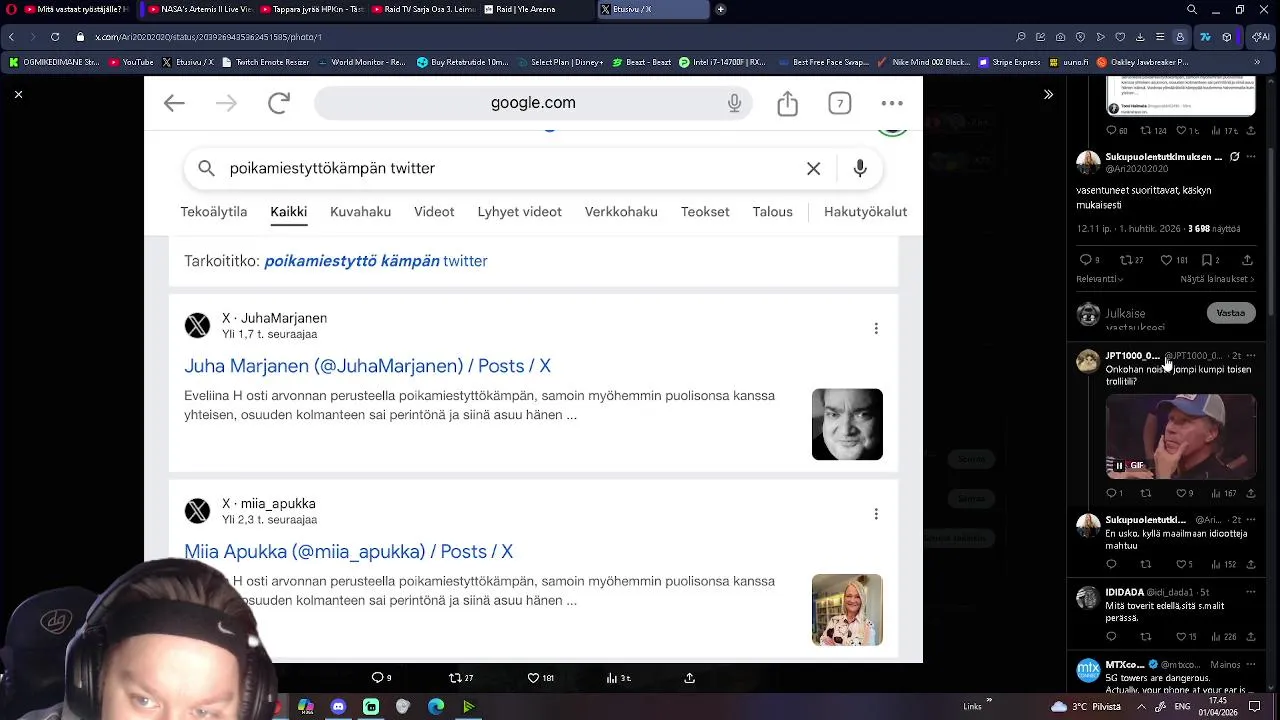Click the Opera menu logo
This screenshot has height=720, width=1280.
point(10,9)
